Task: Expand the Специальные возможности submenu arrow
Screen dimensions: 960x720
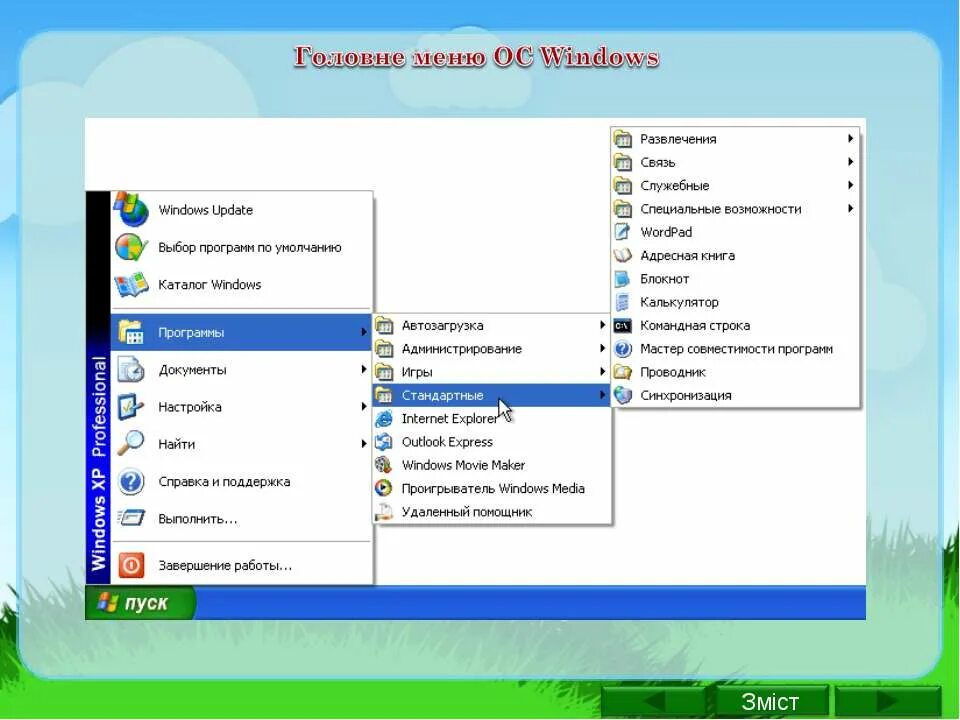Action: tap(850, 208)
